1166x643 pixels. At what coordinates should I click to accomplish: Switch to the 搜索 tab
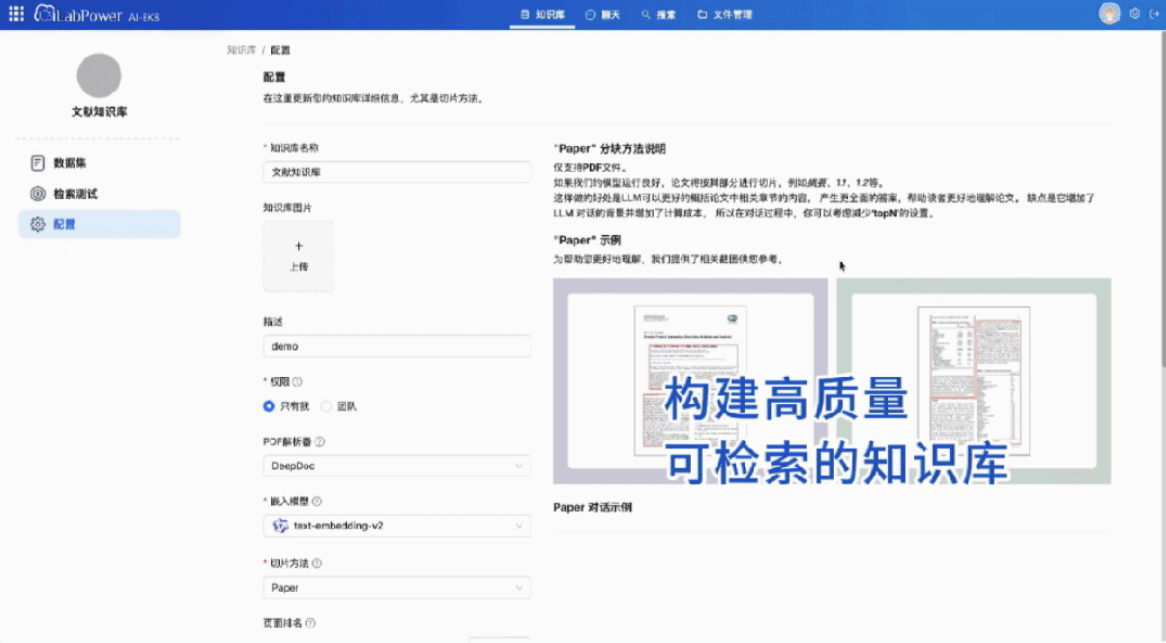(x=659, y=14)
